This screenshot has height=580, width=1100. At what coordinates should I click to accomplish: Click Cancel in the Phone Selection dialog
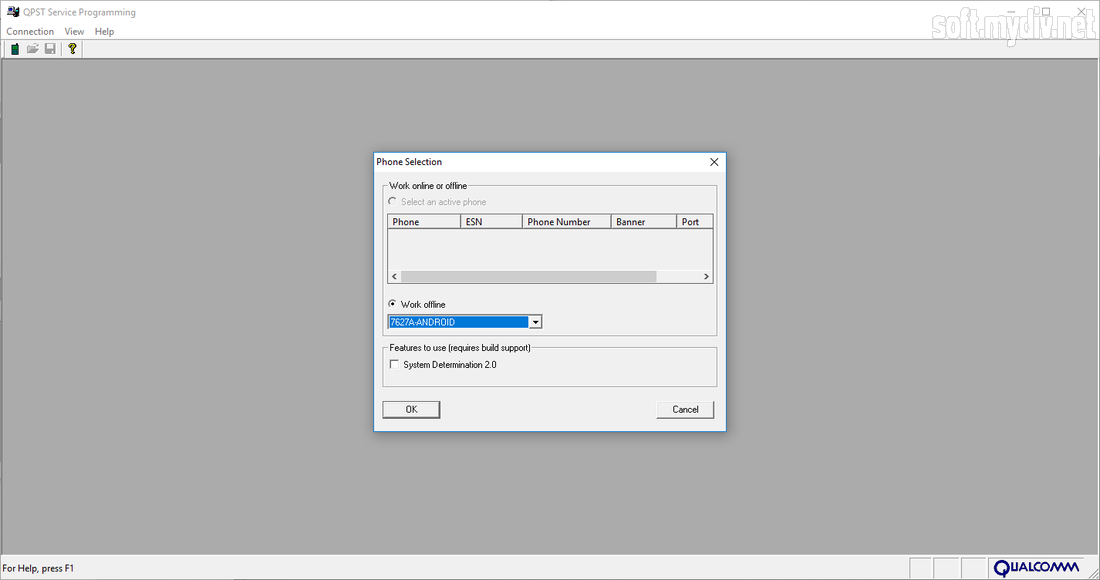tap(685, 410)
